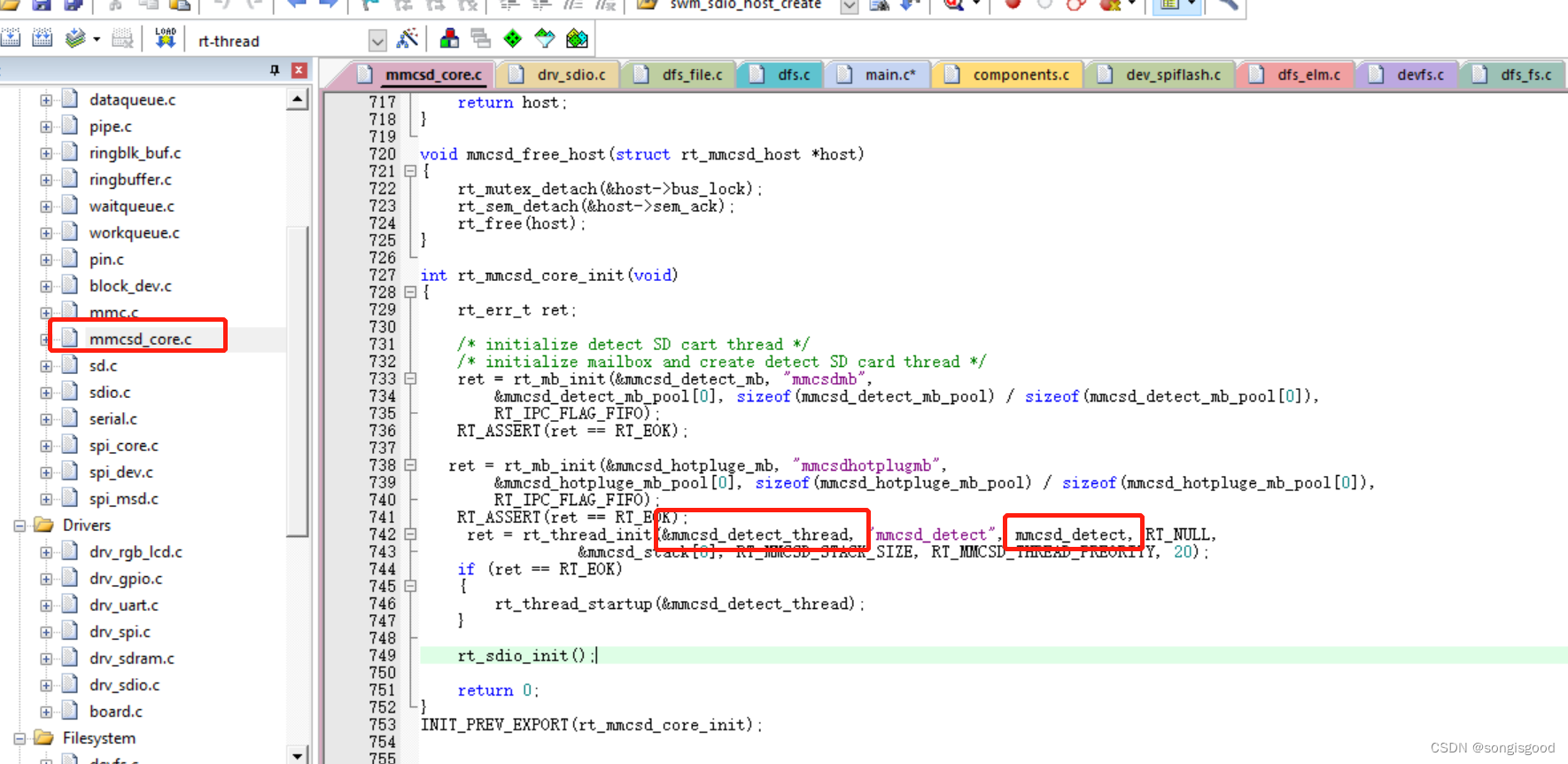
Task: Select spi_dev.c in the project tree
Action: click(x=120, y=472)
